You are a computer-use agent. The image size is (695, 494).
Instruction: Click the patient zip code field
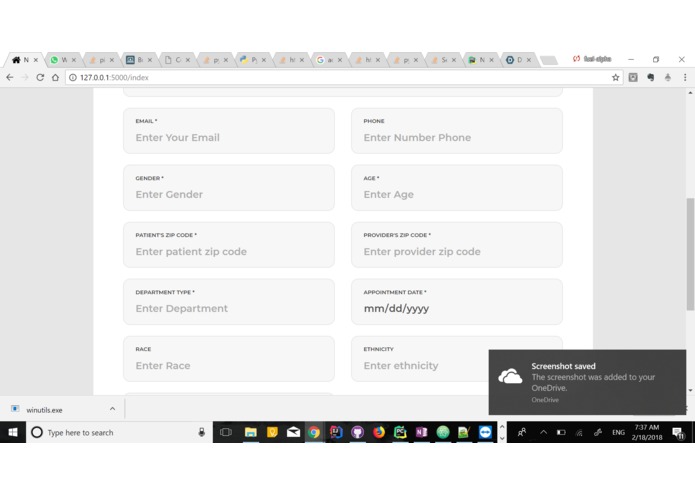pyautogui.click(x=229, y=245)
